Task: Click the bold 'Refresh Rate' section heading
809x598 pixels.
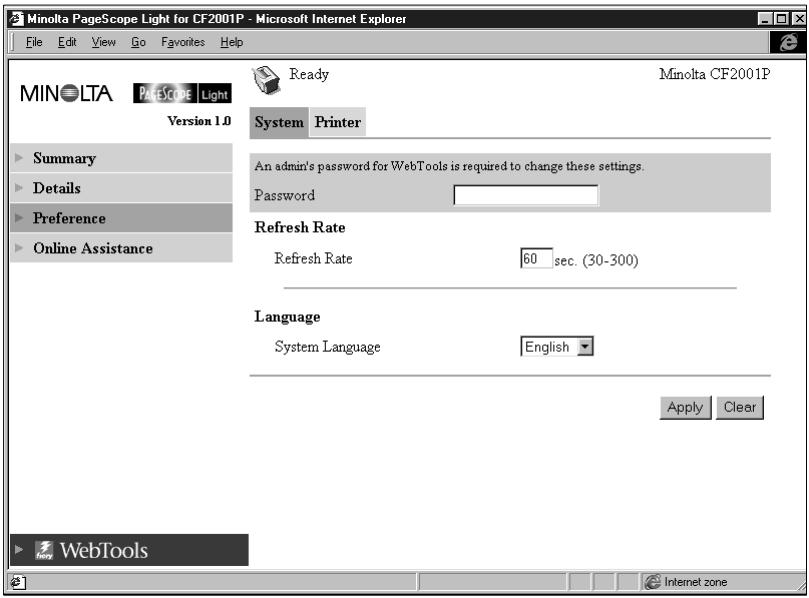Action: [300, 228]
